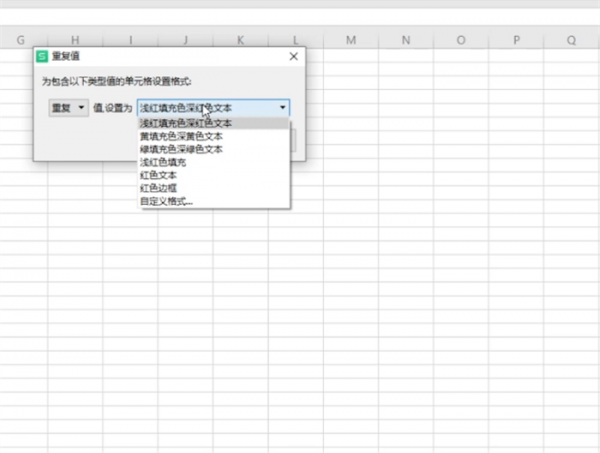The width and height of the screenshot is (600, 453).
Task: Select column L header
Action: click(295, 40)
